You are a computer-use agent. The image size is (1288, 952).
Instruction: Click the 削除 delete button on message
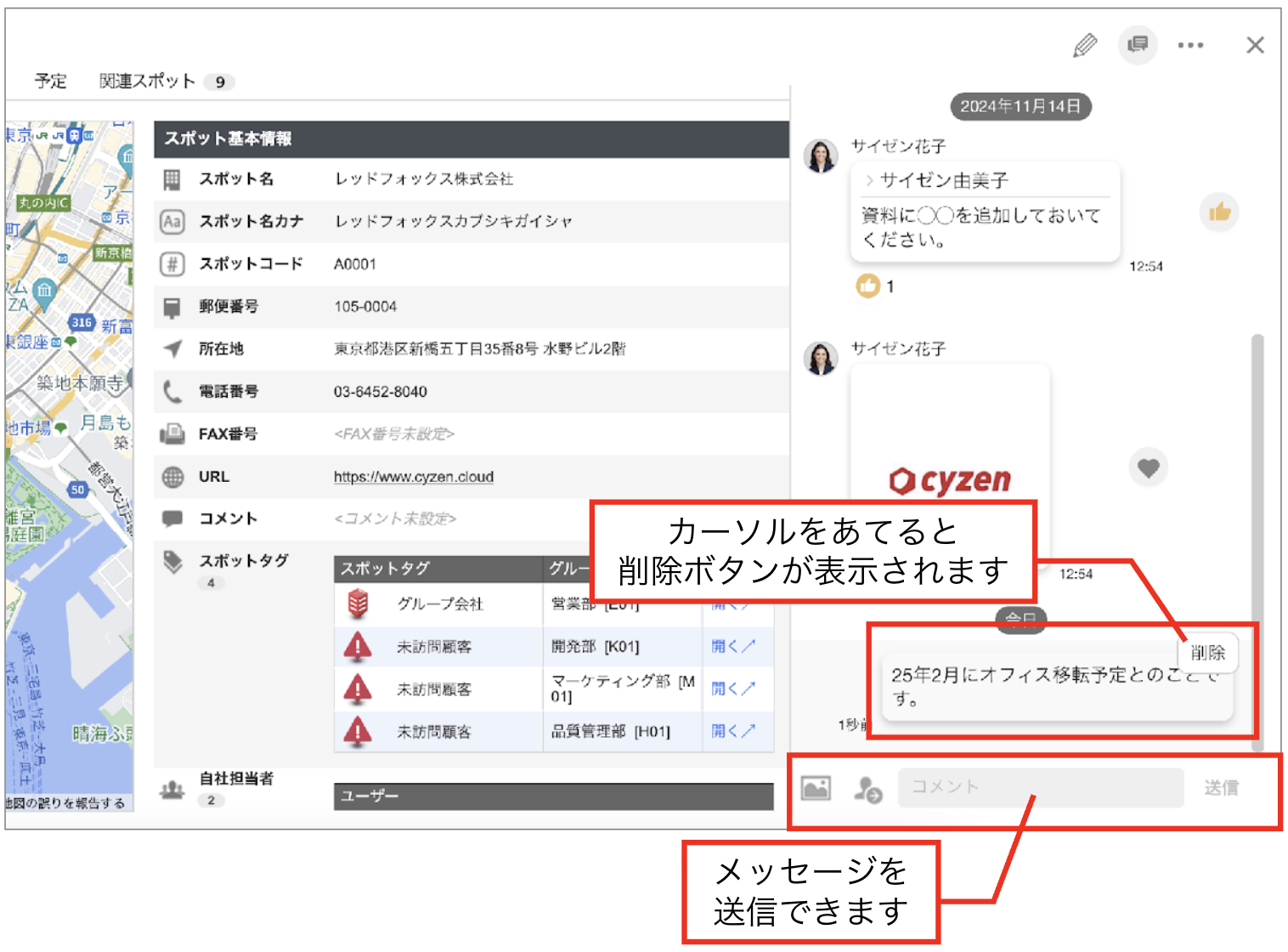[x=1207, y=653]
